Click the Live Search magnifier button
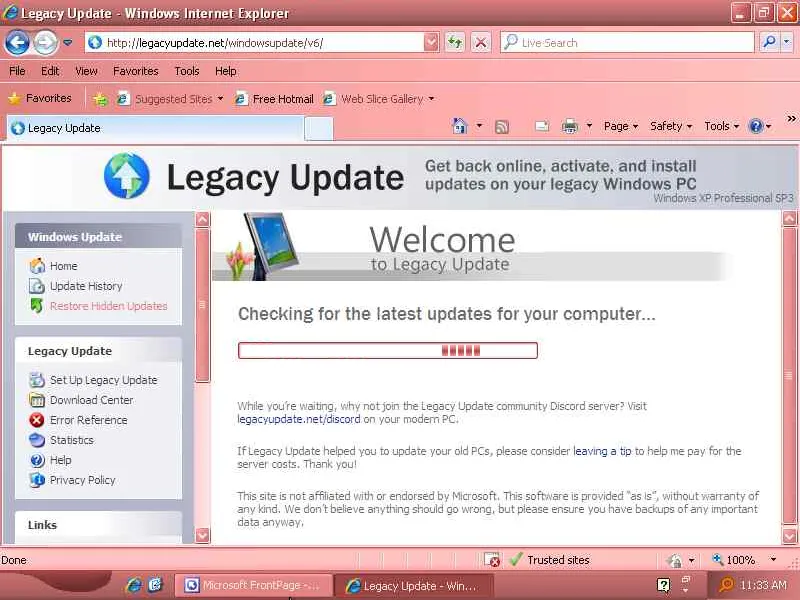800x600 pixels. 769,43
